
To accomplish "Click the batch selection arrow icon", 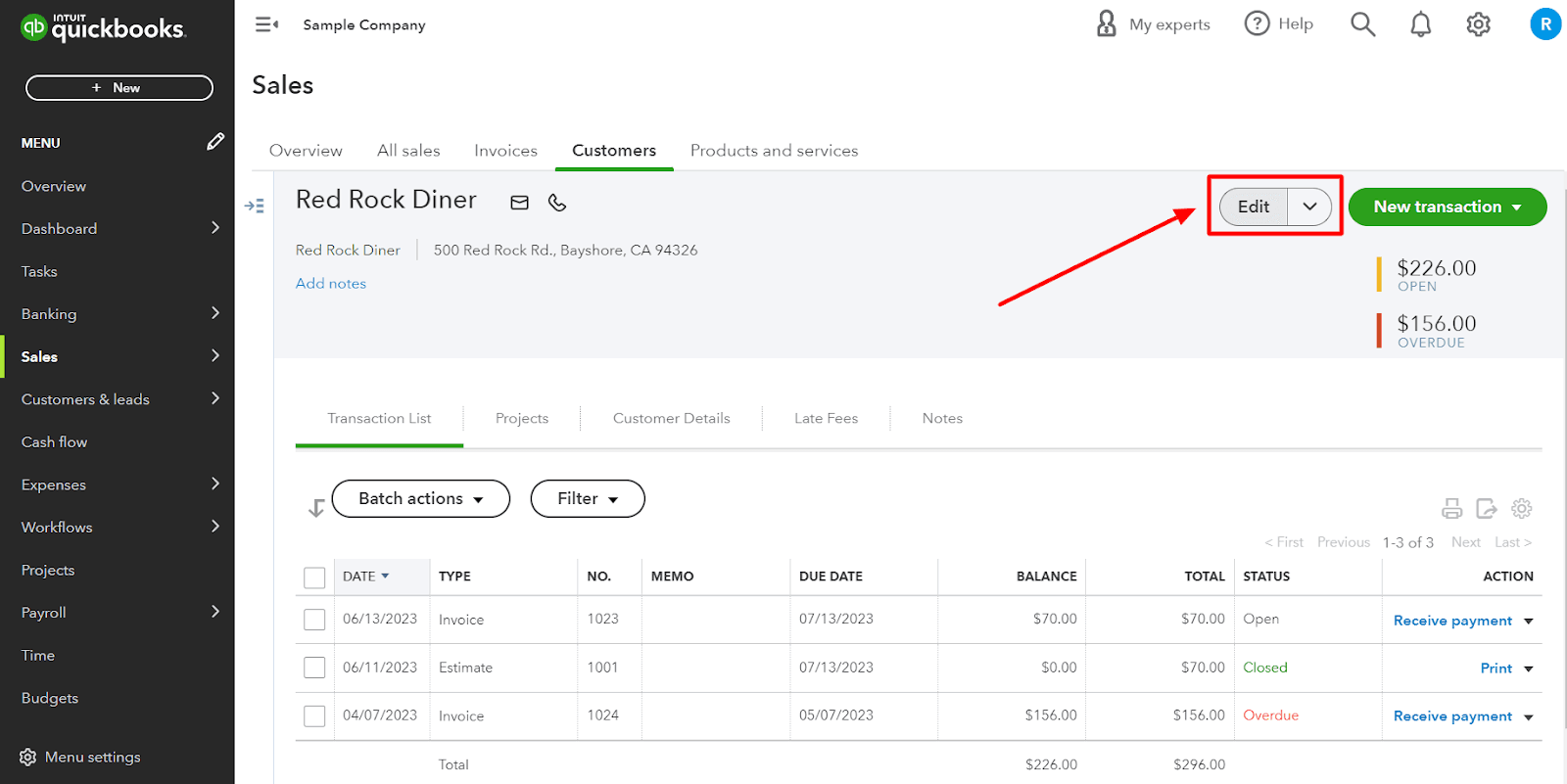I will (315, 508).
